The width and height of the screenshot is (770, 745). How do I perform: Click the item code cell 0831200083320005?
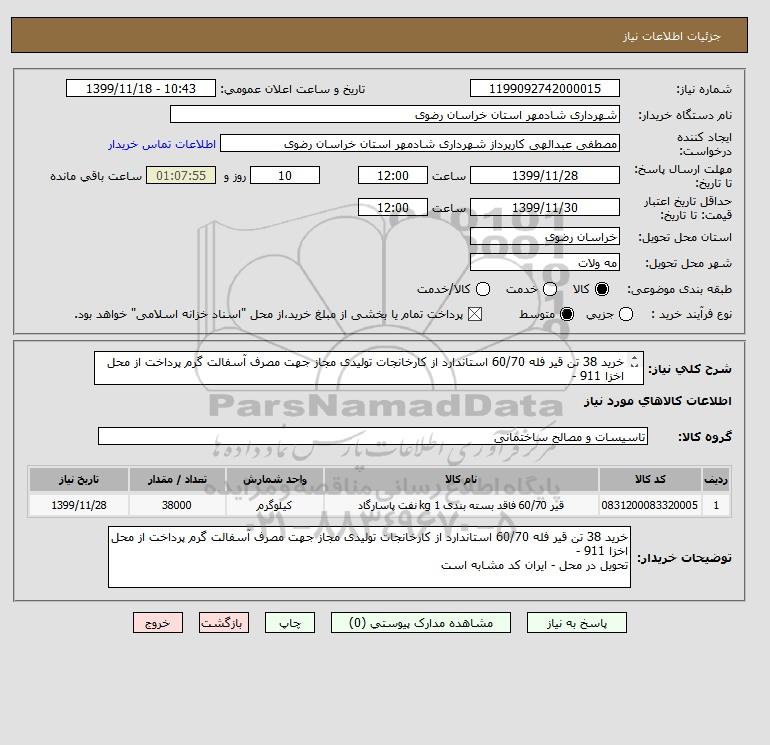(x=650, y=505)
